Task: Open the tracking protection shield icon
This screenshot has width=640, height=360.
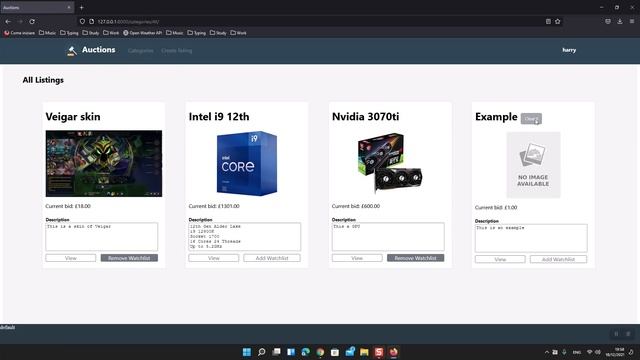Action: tap(82, 21)
